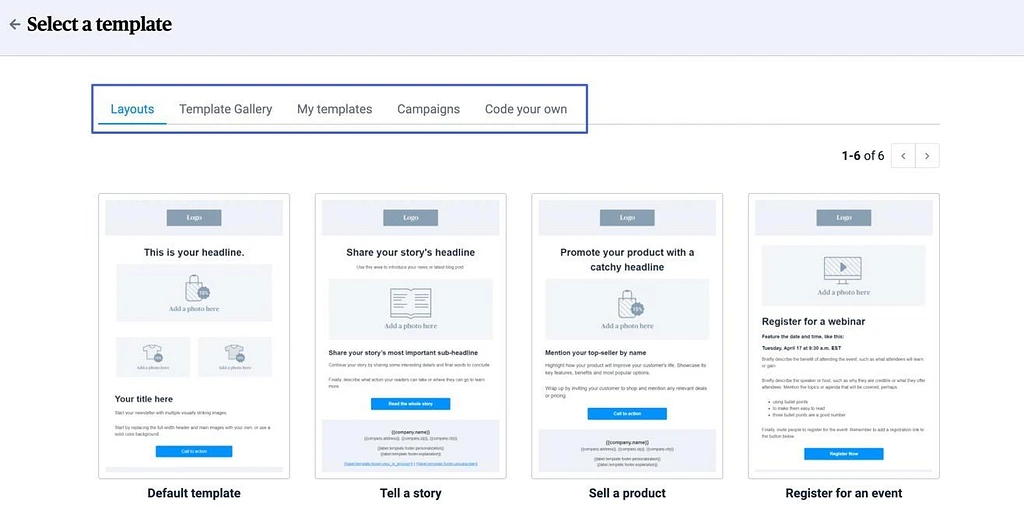1024x526 pixels.
Task: Select the Code your own tab
Action: coord(526,109)
